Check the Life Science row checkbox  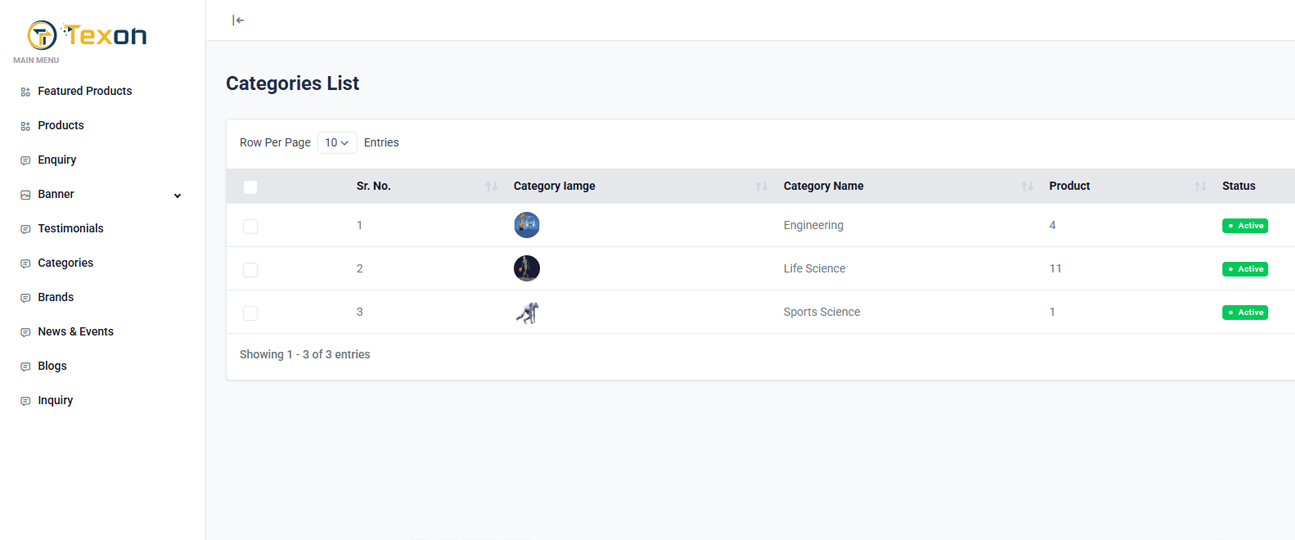pyautogui.click(x=250, y=270)
